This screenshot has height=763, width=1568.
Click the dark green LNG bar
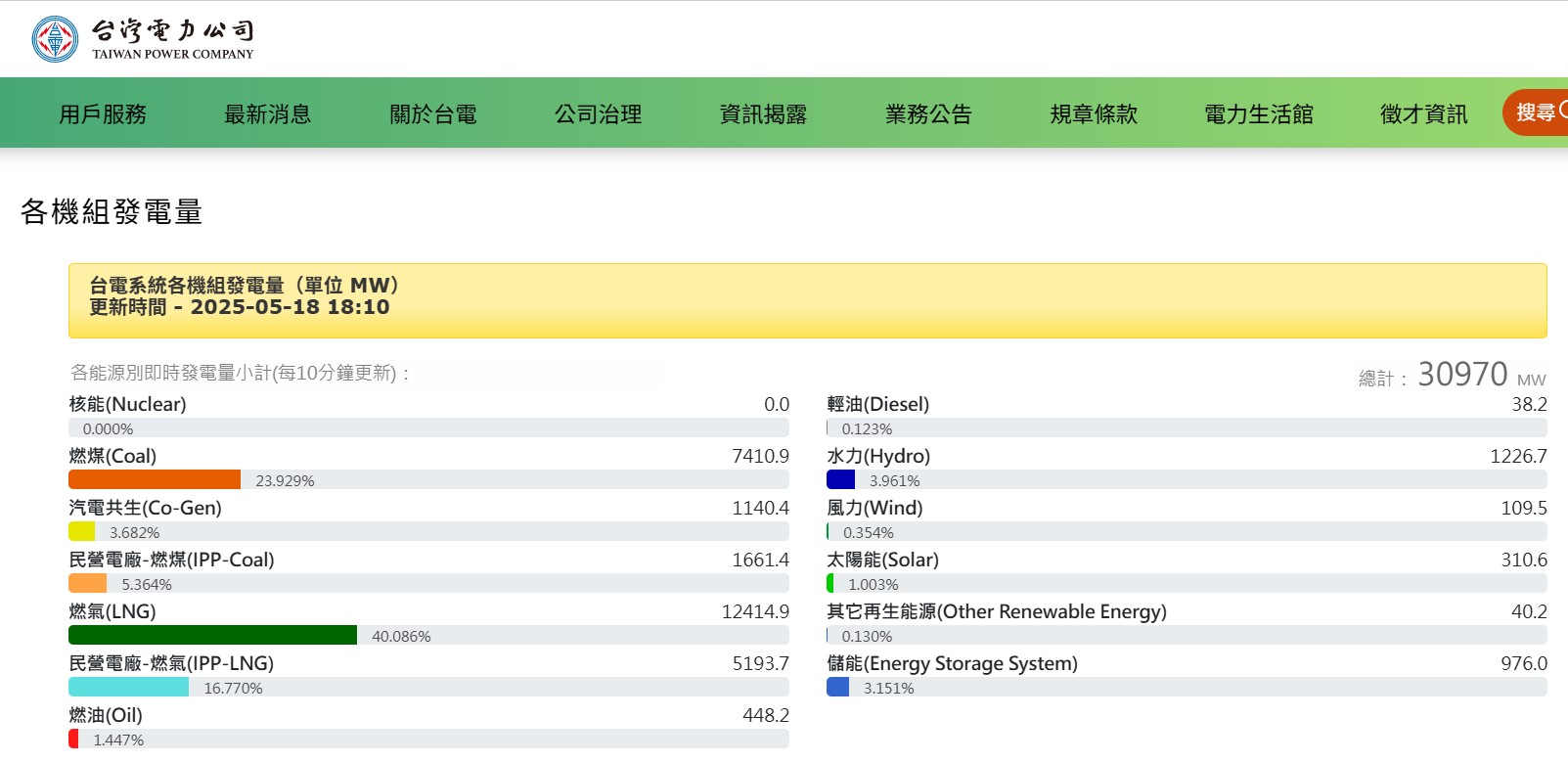click(x=212, y=635)
